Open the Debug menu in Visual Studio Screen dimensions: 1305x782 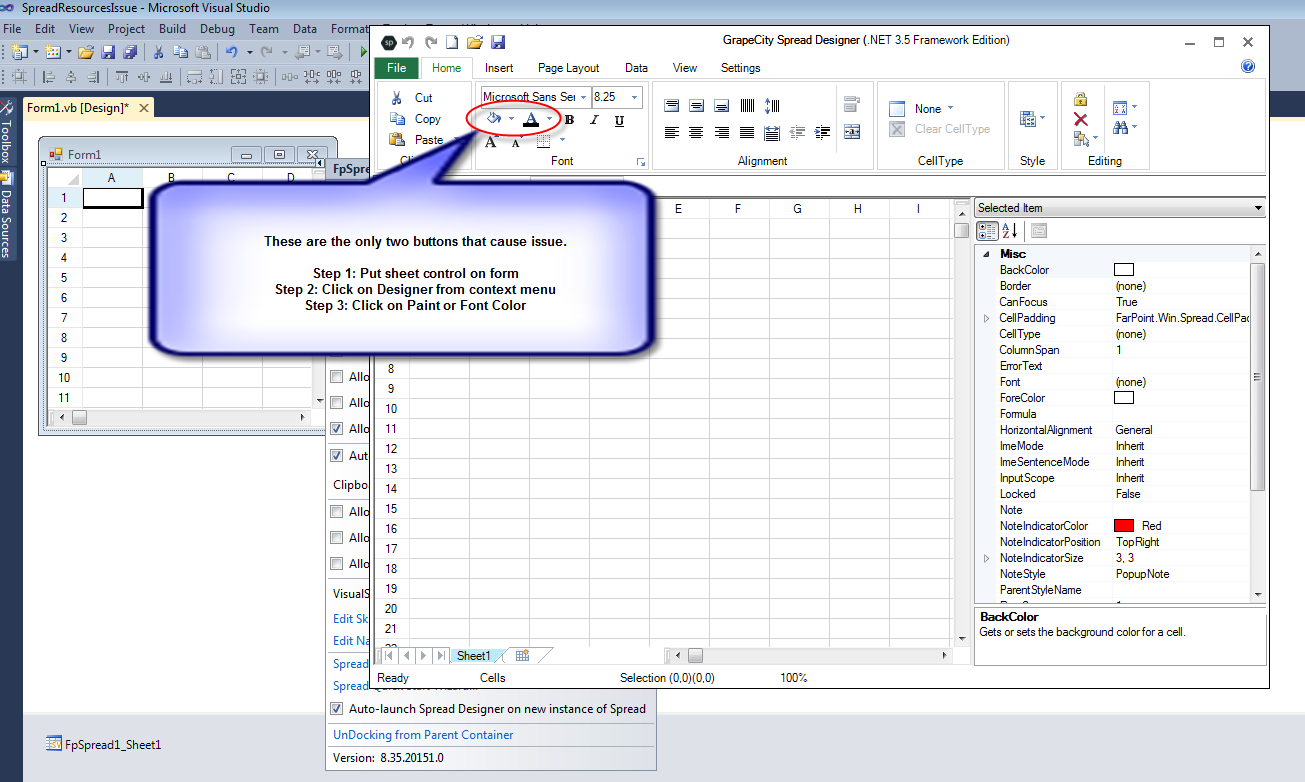click(x=218, y=29)
